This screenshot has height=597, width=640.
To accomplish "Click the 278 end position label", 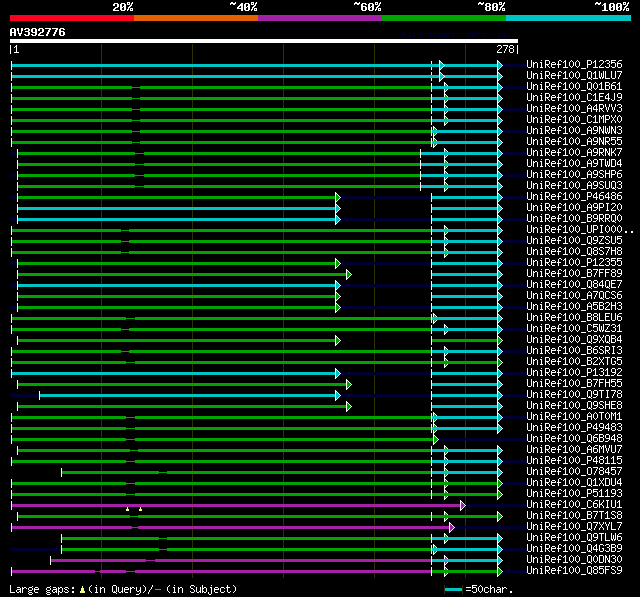I will 505,49.
